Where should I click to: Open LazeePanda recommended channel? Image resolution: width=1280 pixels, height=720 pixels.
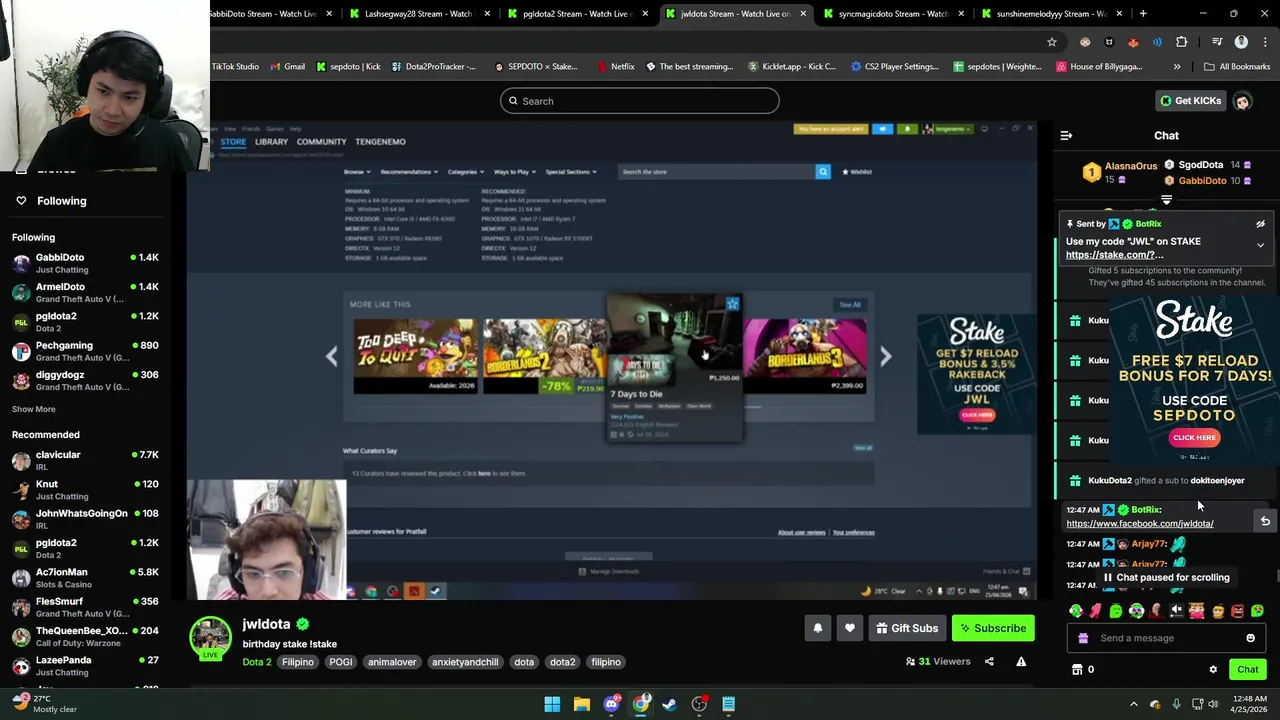point(85,666)
